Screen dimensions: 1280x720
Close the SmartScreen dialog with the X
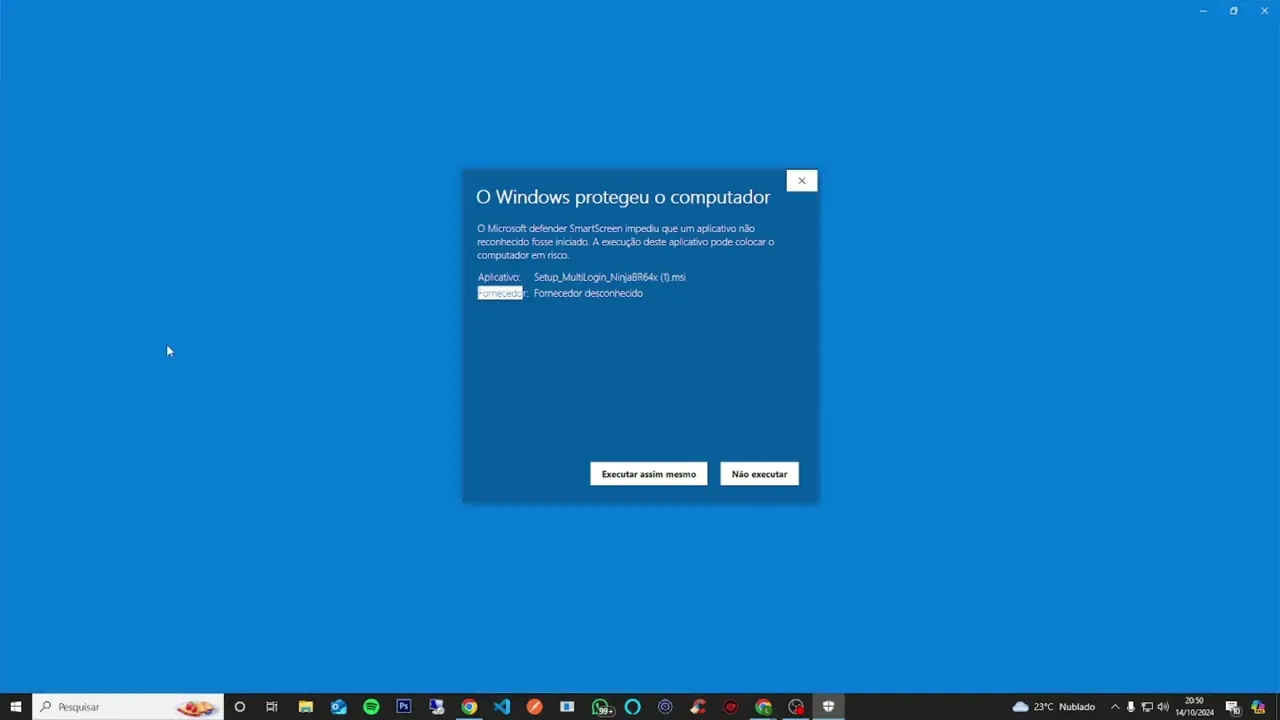click(x=801, y=181)
